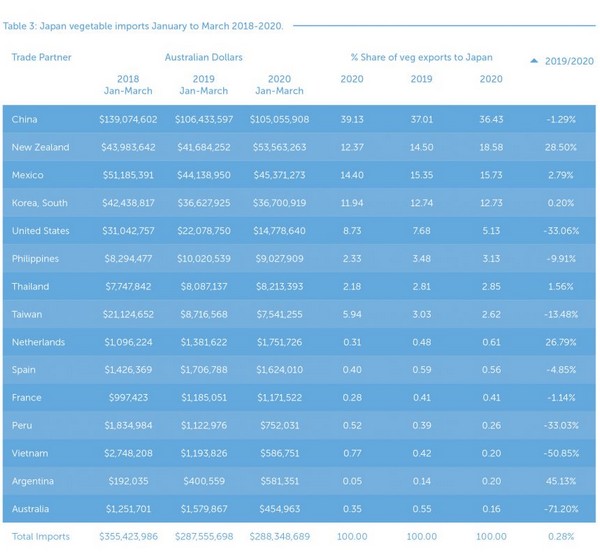Click the Trade Partner column header
Screen dimensions: 600x559
click(x=42, y=57)
